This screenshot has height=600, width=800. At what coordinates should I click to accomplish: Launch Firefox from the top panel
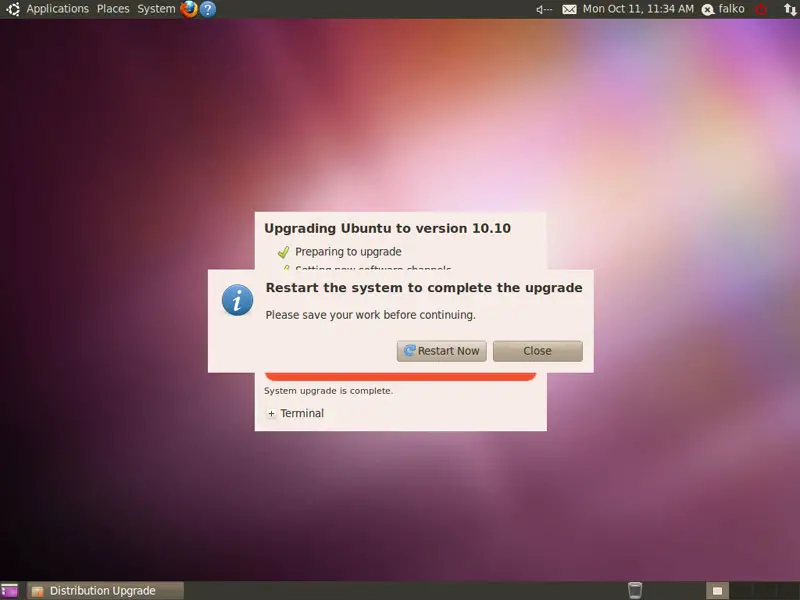pyautogui.click(x=189, y=9)
